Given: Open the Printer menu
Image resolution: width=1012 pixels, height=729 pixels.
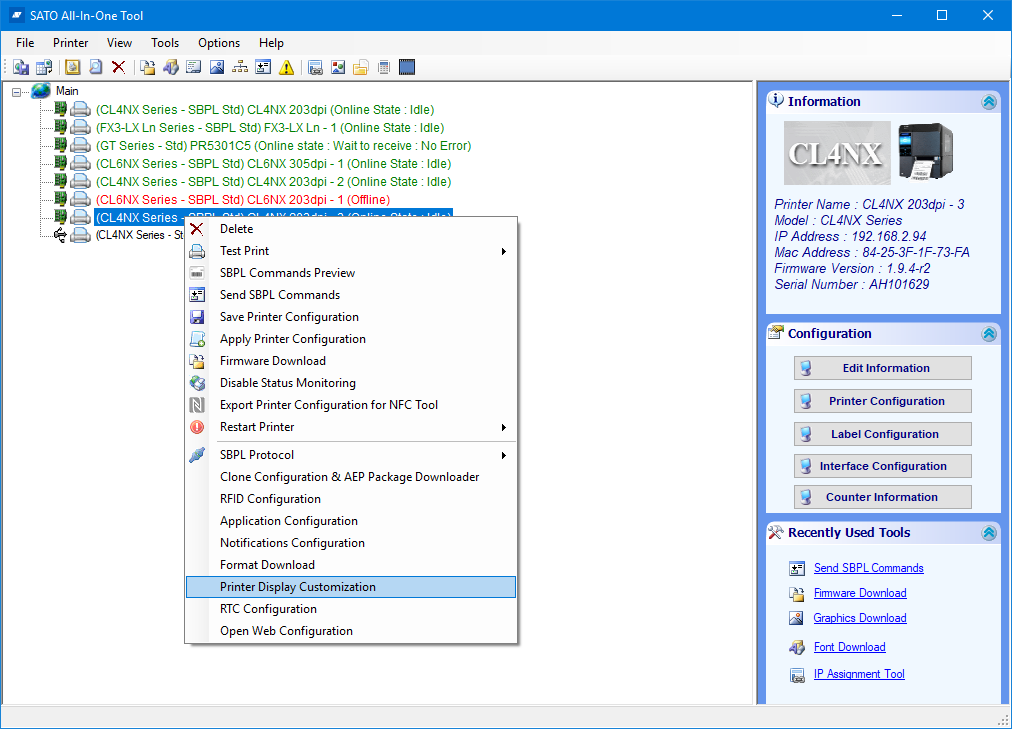Looking at the screenshot, I should [70, 43].
